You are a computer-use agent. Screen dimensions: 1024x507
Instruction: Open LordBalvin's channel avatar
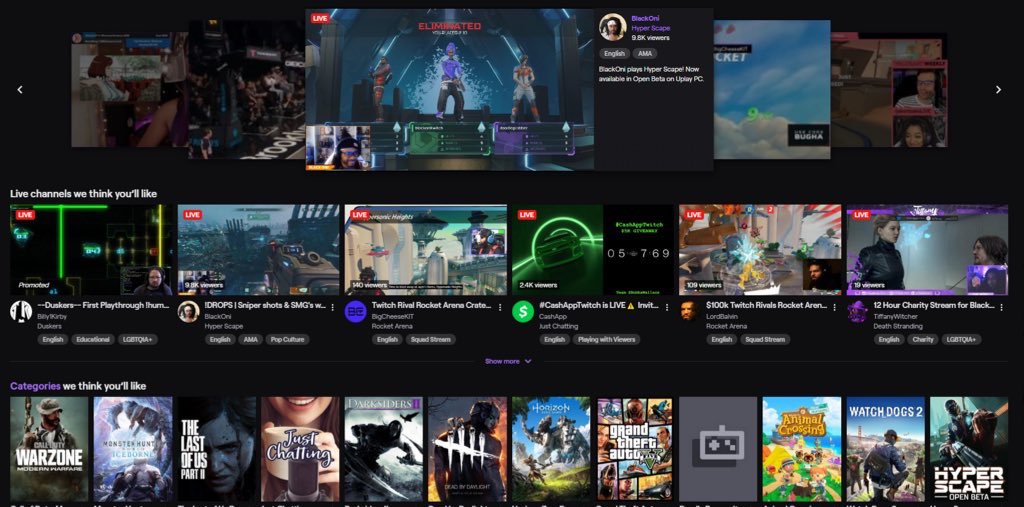point(688,311)
